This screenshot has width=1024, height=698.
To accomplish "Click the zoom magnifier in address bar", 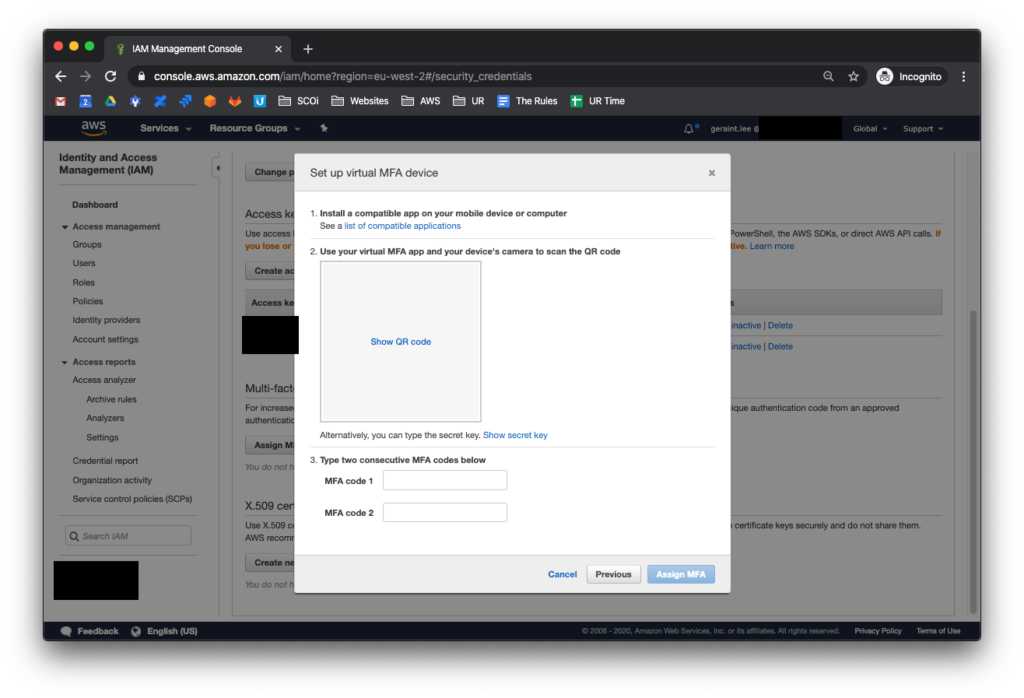I will [828, 76].
